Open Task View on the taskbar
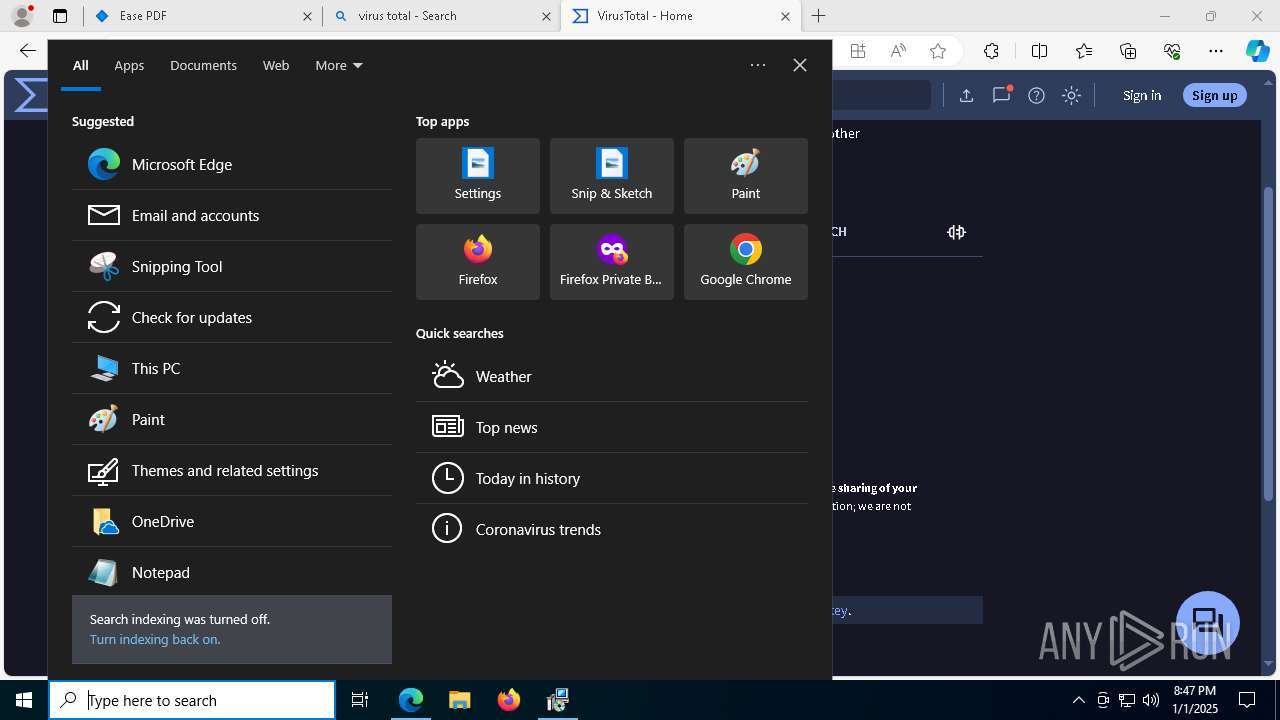 pos(360,700)
